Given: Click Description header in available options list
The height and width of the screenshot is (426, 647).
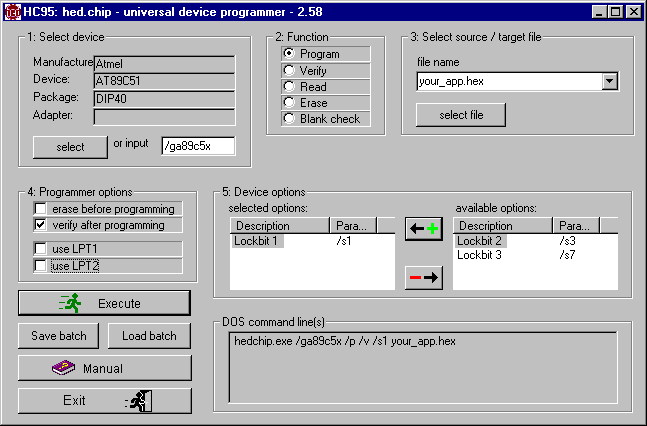Looking at the screenshot, I should tap(503, 226).
